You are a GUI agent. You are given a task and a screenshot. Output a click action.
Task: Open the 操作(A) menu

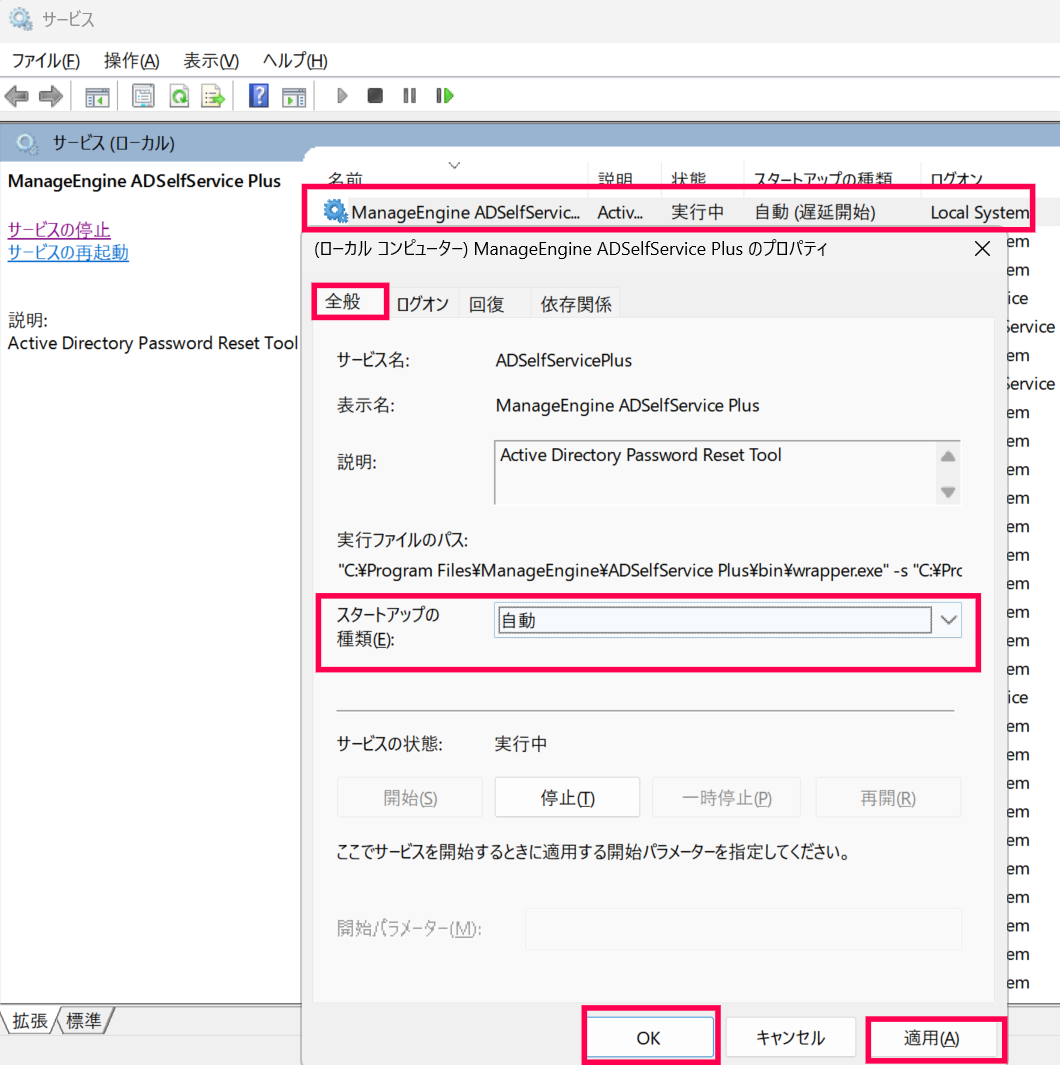(x=132, y=60)
